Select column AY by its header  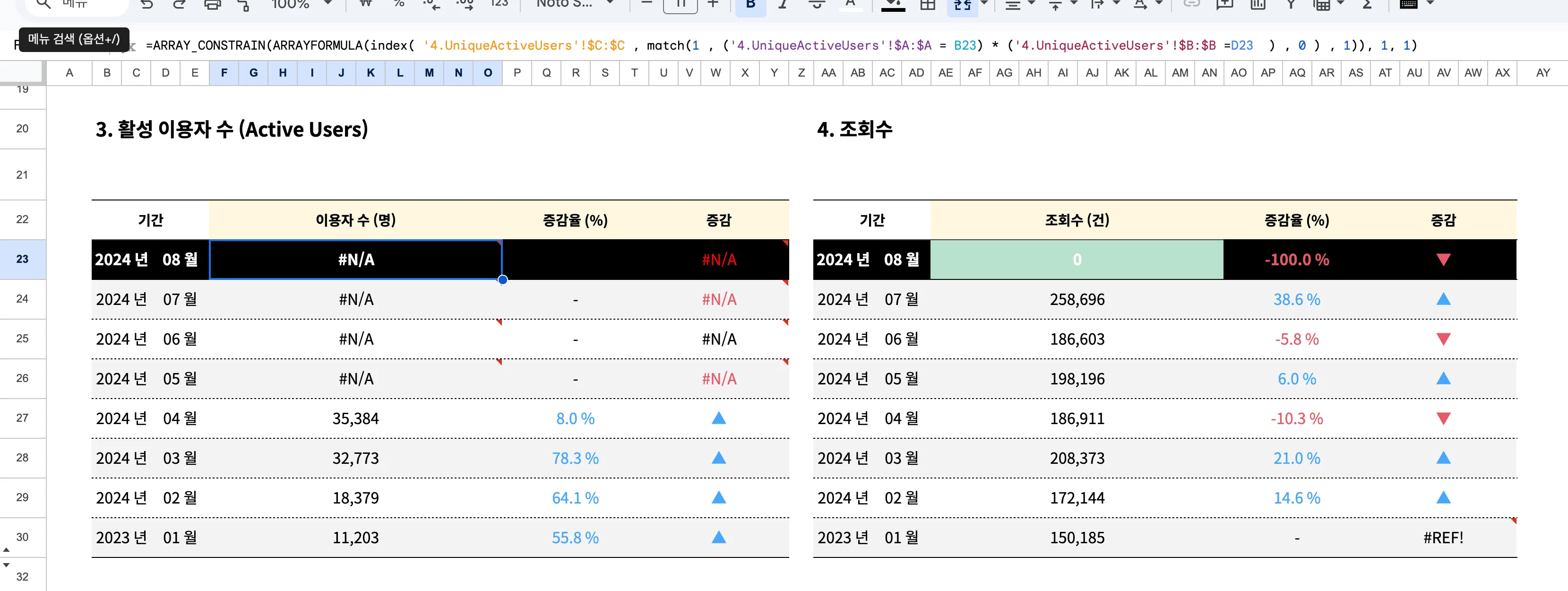tap(1542, 72)
